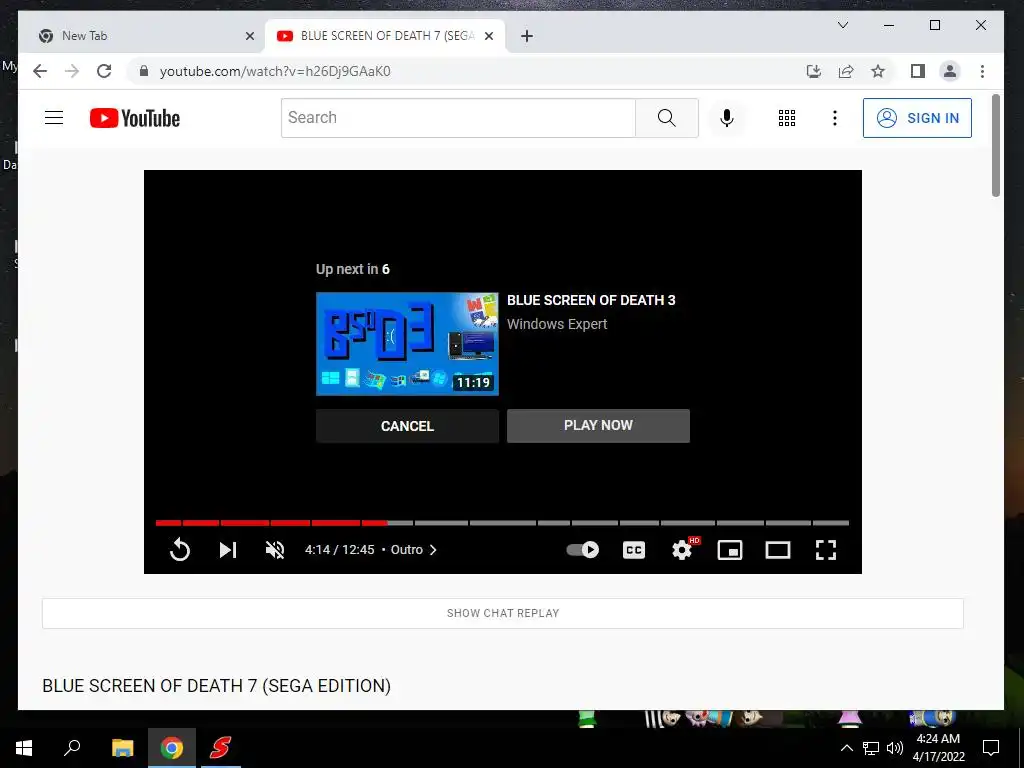Focus the YouTube search field
This screenshot has height=768, width=1024.
pyautogui.click(x=458, y=118)
